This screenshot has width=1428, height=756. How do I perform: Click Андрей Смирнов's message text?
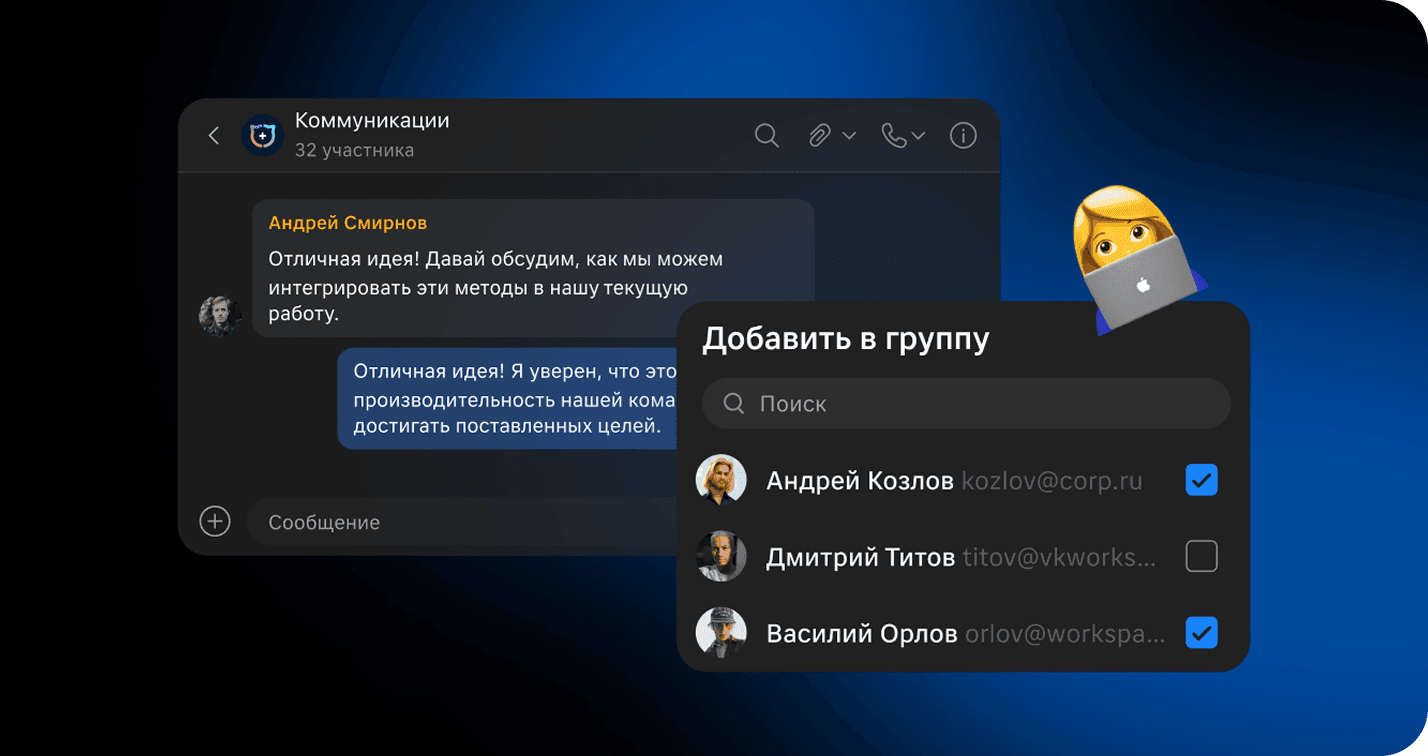pyautogui.click(x=495, y=287)
